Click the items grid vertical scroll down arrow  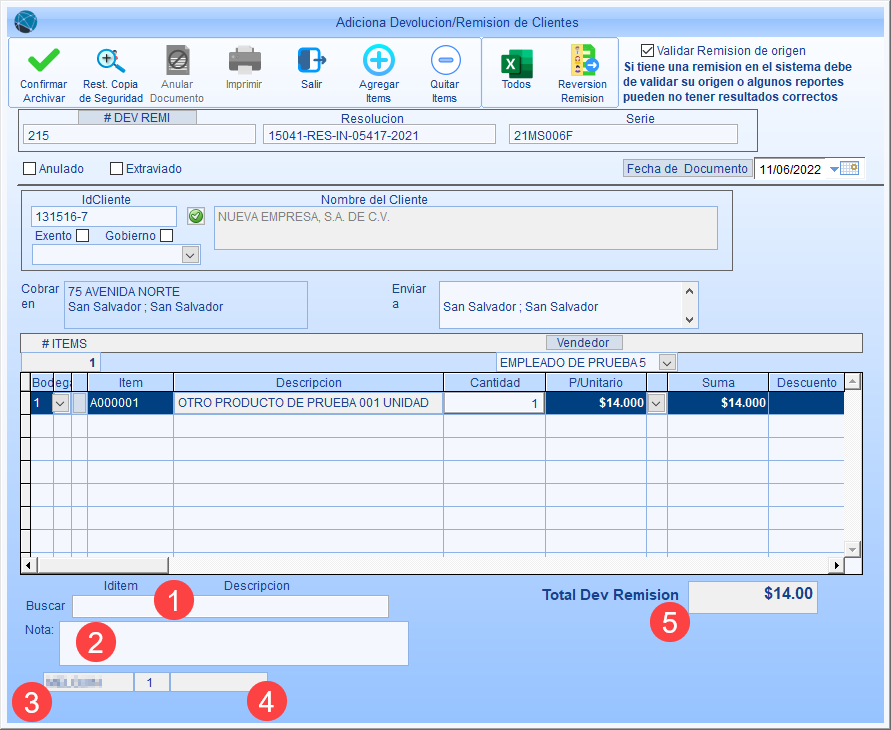point(852,549)
